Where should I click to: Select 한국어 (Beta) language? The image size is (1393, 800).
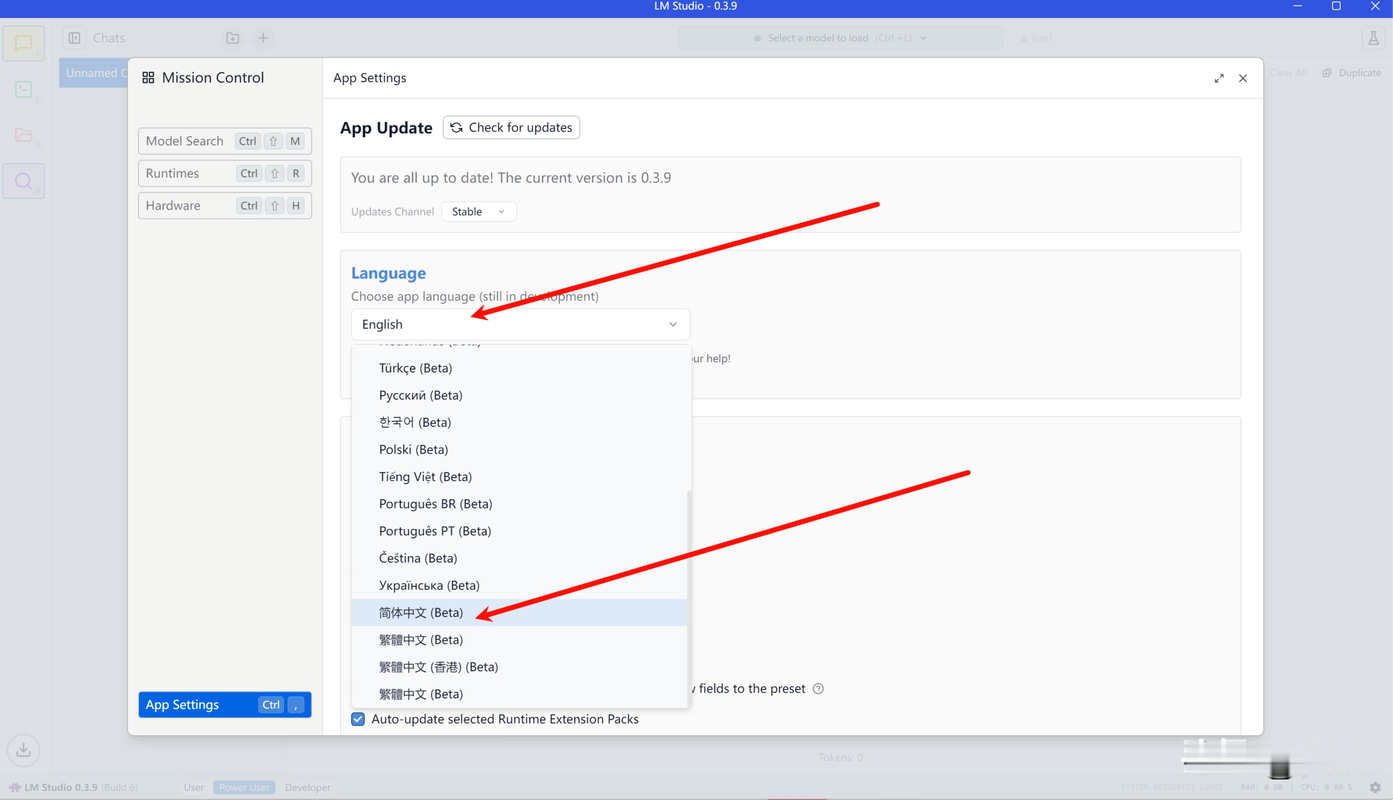(x=519, y=422)
